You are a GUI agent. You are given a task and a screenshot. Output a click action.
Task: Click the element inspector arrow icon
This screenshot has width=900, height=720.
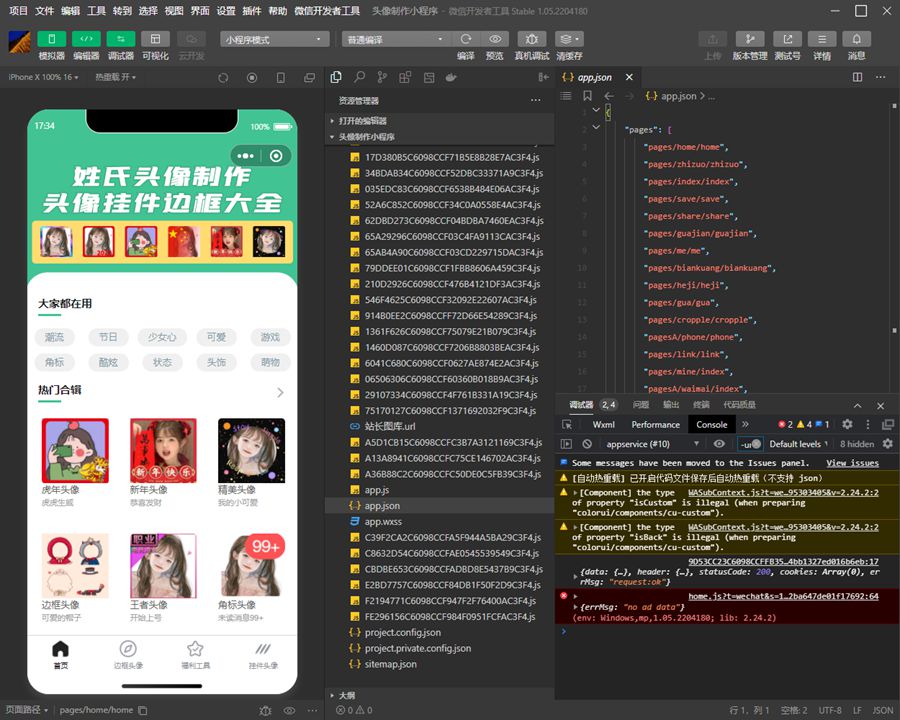[567, 424]
